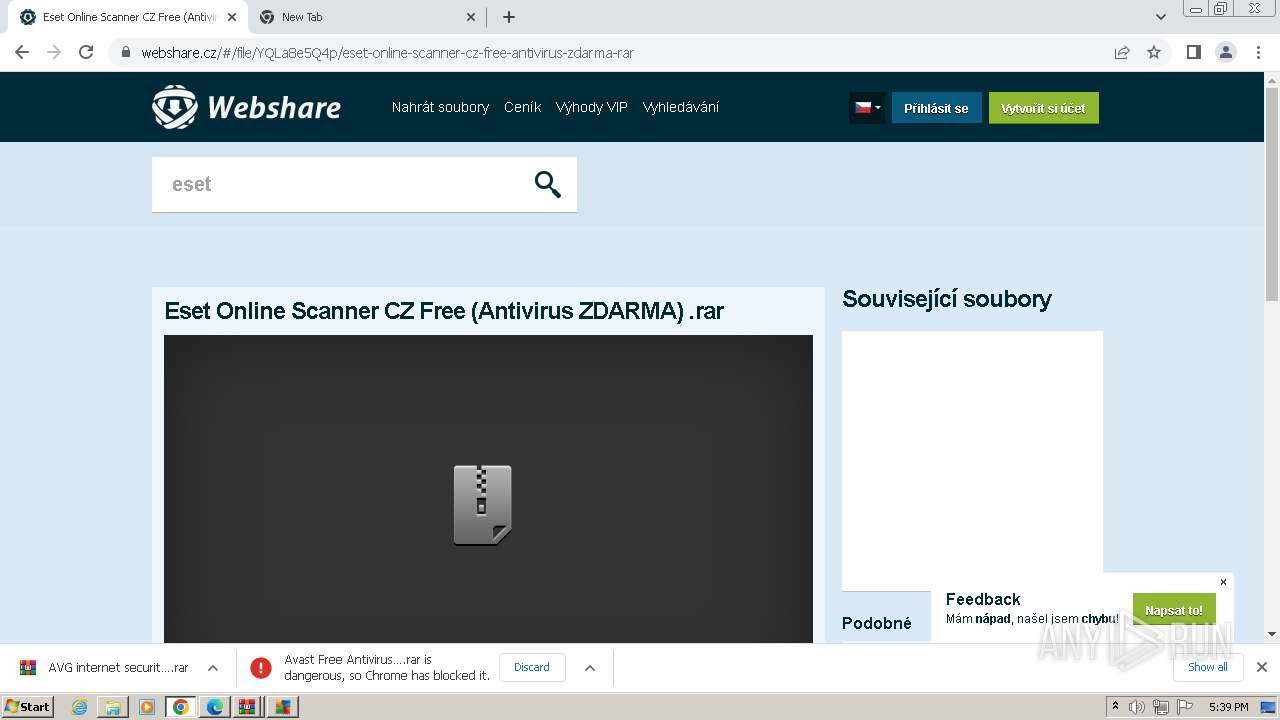
Task: Close the Feedback popup
Action: (1223, 582)
